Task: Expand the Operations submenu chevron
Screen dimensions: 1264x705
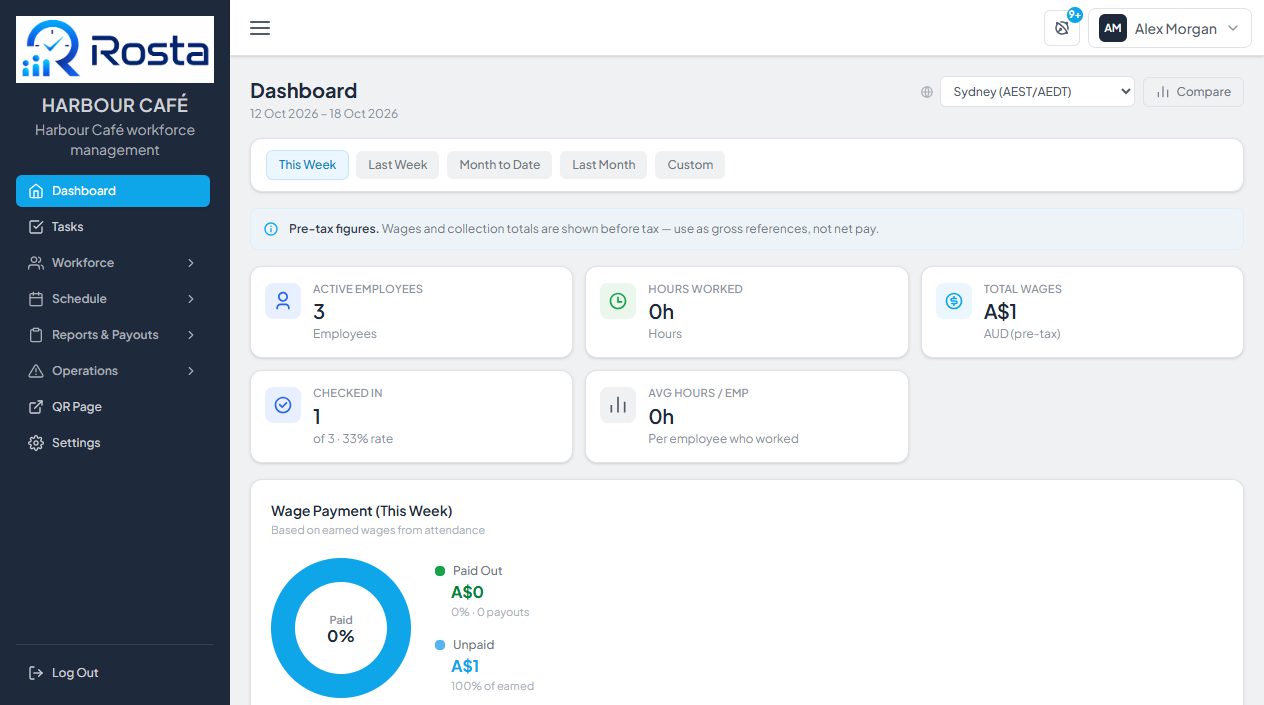Action: (191, 371)
